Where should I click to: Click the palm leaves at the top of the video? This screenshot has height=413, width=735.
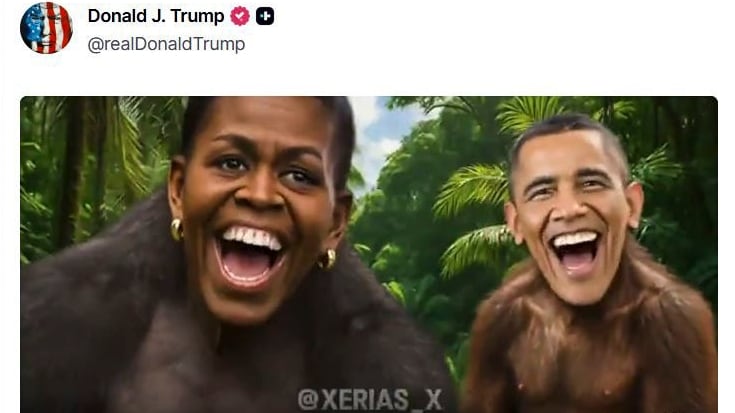tap(530, 113)
